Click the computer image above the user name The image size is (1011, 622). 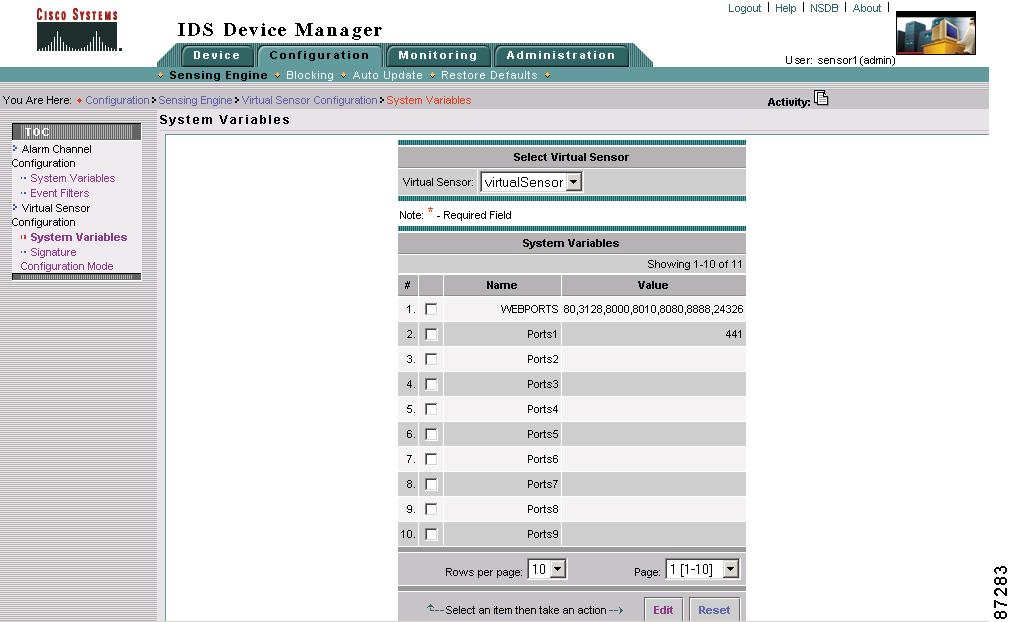coord(936,32)
